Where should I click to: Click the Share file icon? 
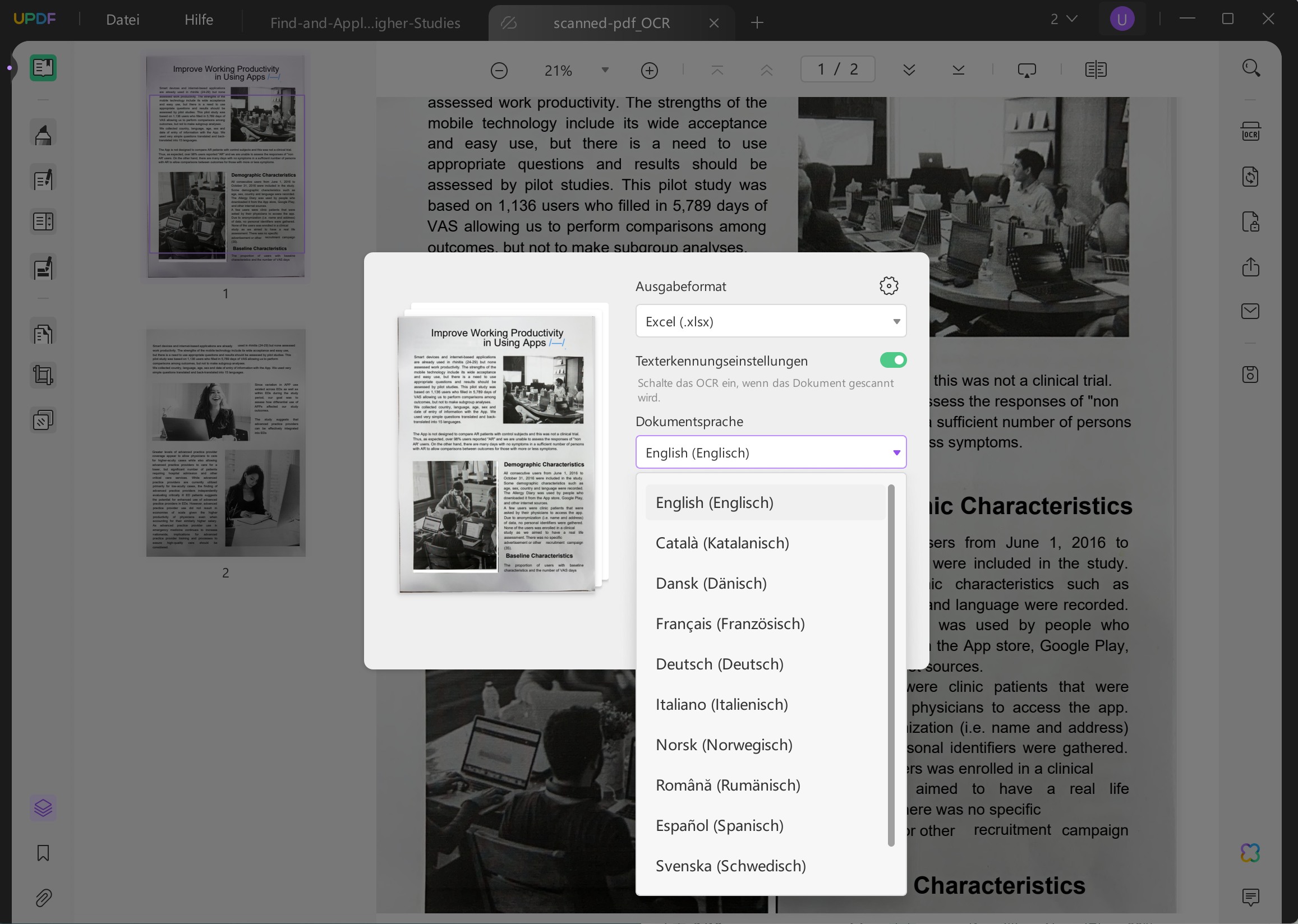pyautogui.click(x=1250, y=267)
